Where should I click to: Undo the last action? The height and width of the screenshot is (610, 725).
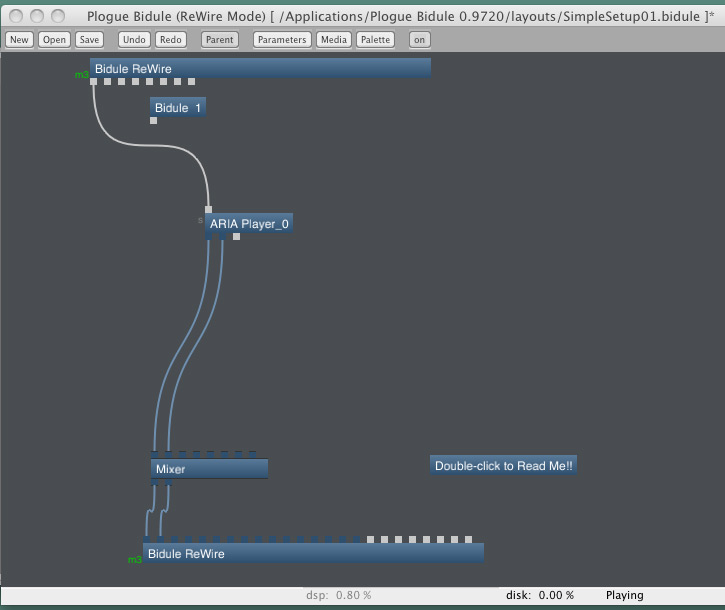(x=134, y=40)
